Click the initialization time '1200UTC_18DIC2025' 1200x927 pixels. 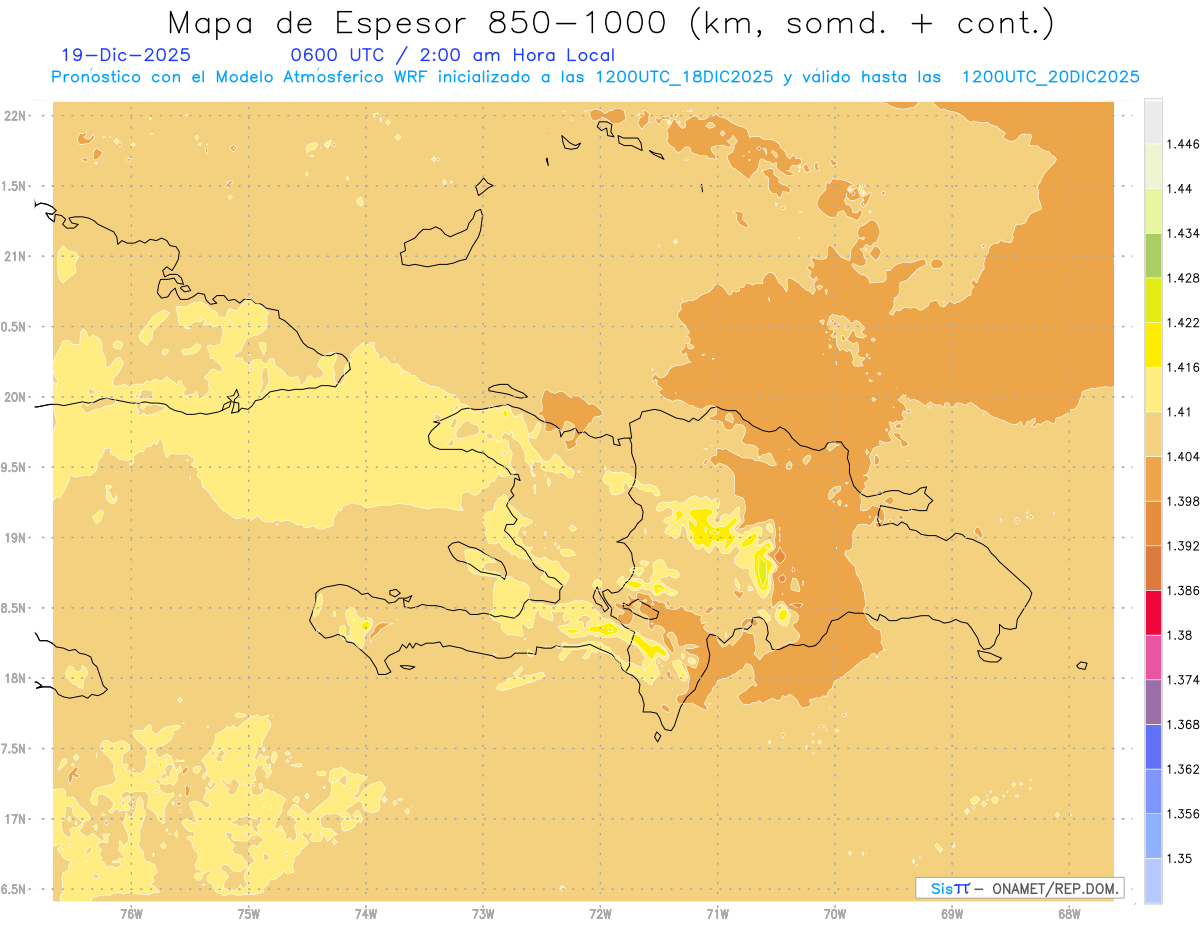[684, 77]
